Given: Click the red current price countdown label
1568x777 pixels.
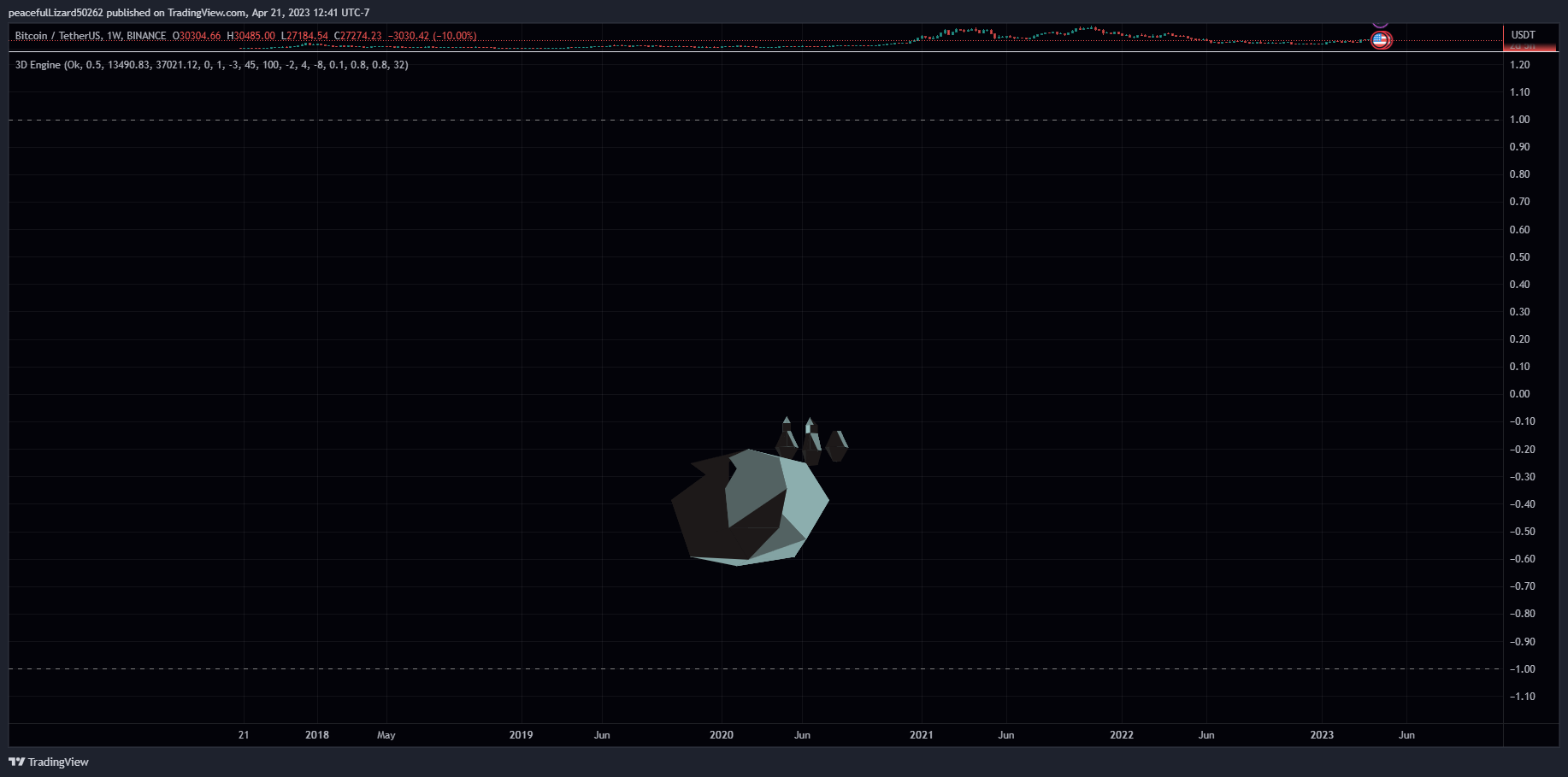Looking at the screenshot, I should pos(1530,46).
